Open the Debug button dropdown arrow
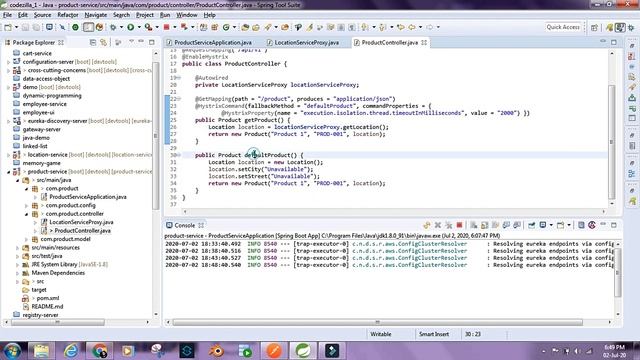The height and width of the screenshot is (360, 640). click(121, 27)
